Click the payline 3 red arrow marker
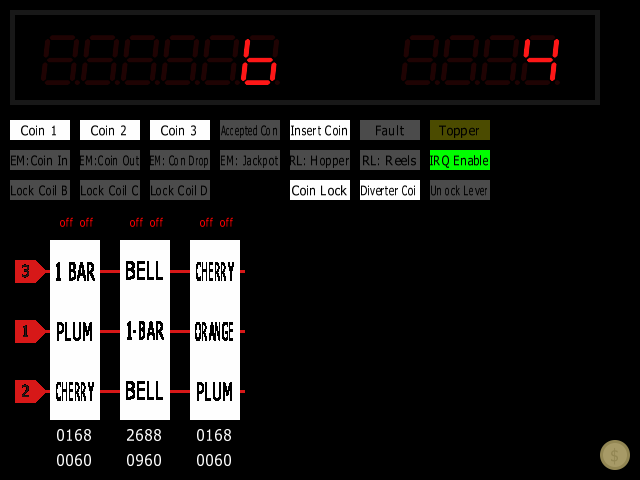This screenshot has height=480, width=640. click(29, 271)
